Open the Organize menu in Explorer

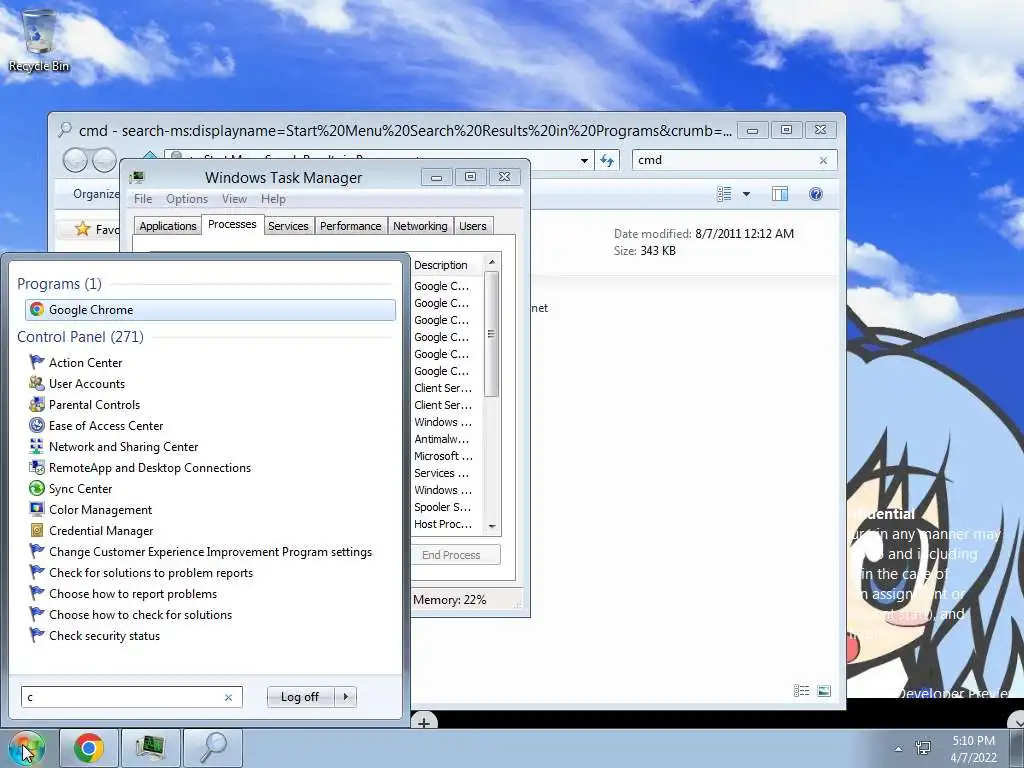96,194
